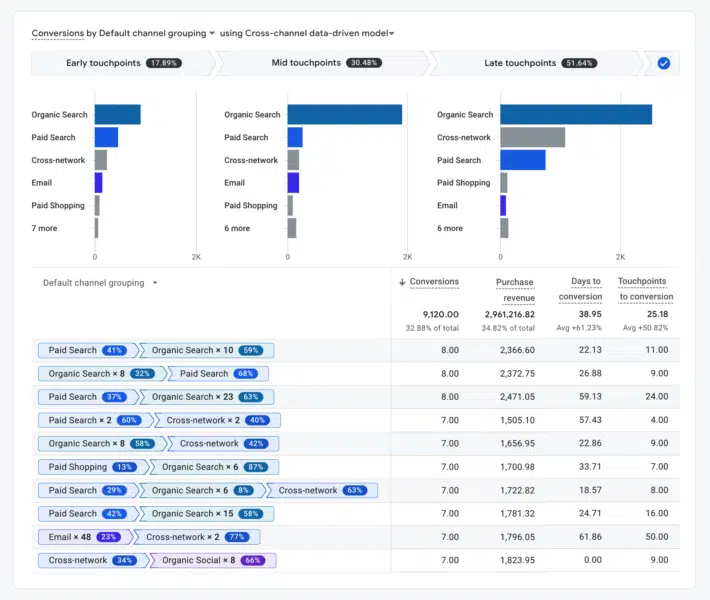Click the Organic Search bar in Early touchpoints

click(x=117, y=115)
